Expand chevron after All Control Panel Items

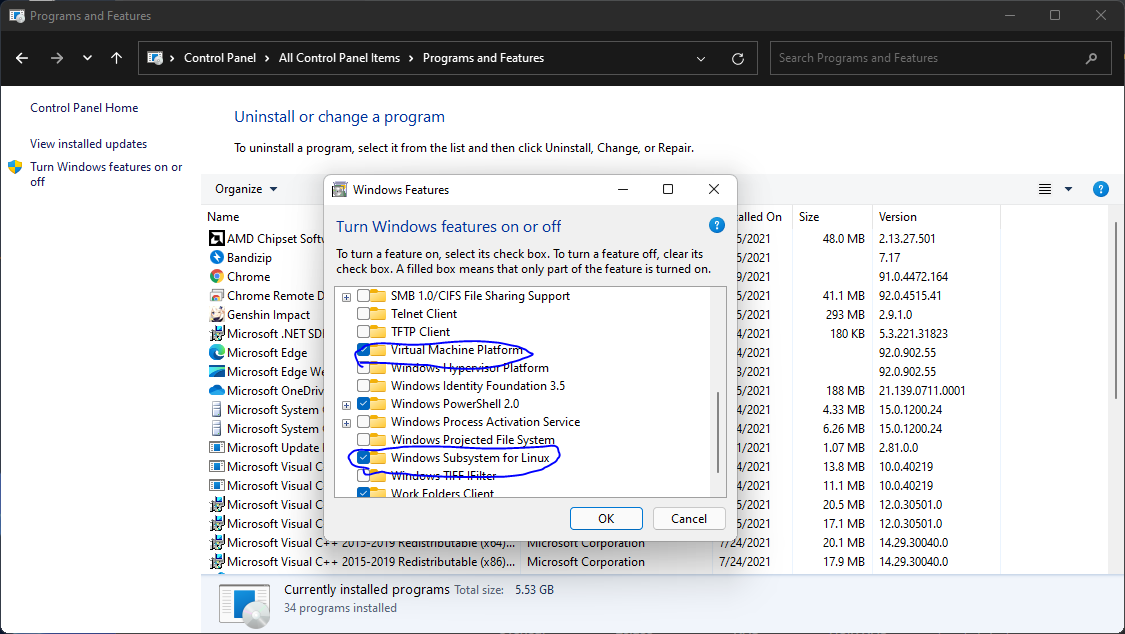point(411,58)
